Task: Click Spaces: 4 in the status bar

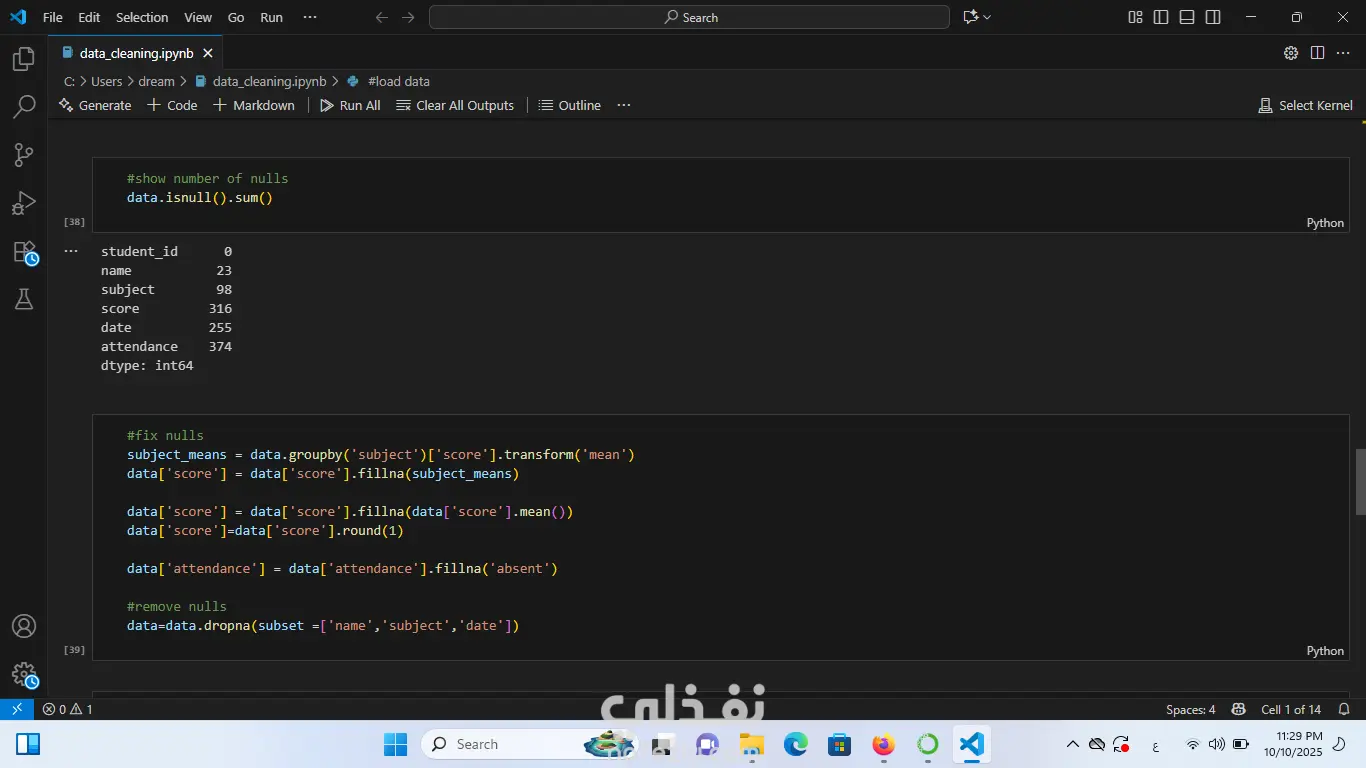Action: click(x=1190, y=709)
